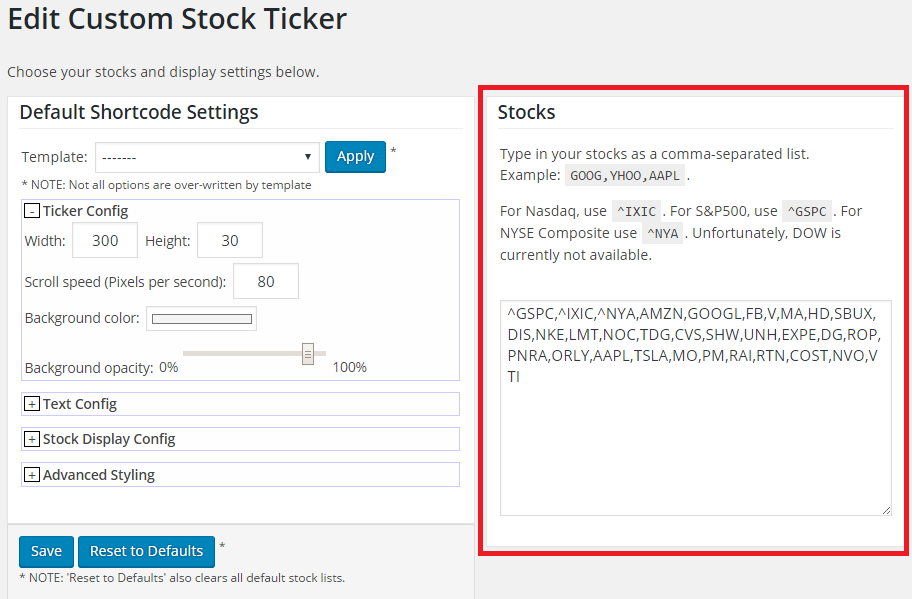Click Reset to Defaults button

[146, 551]
